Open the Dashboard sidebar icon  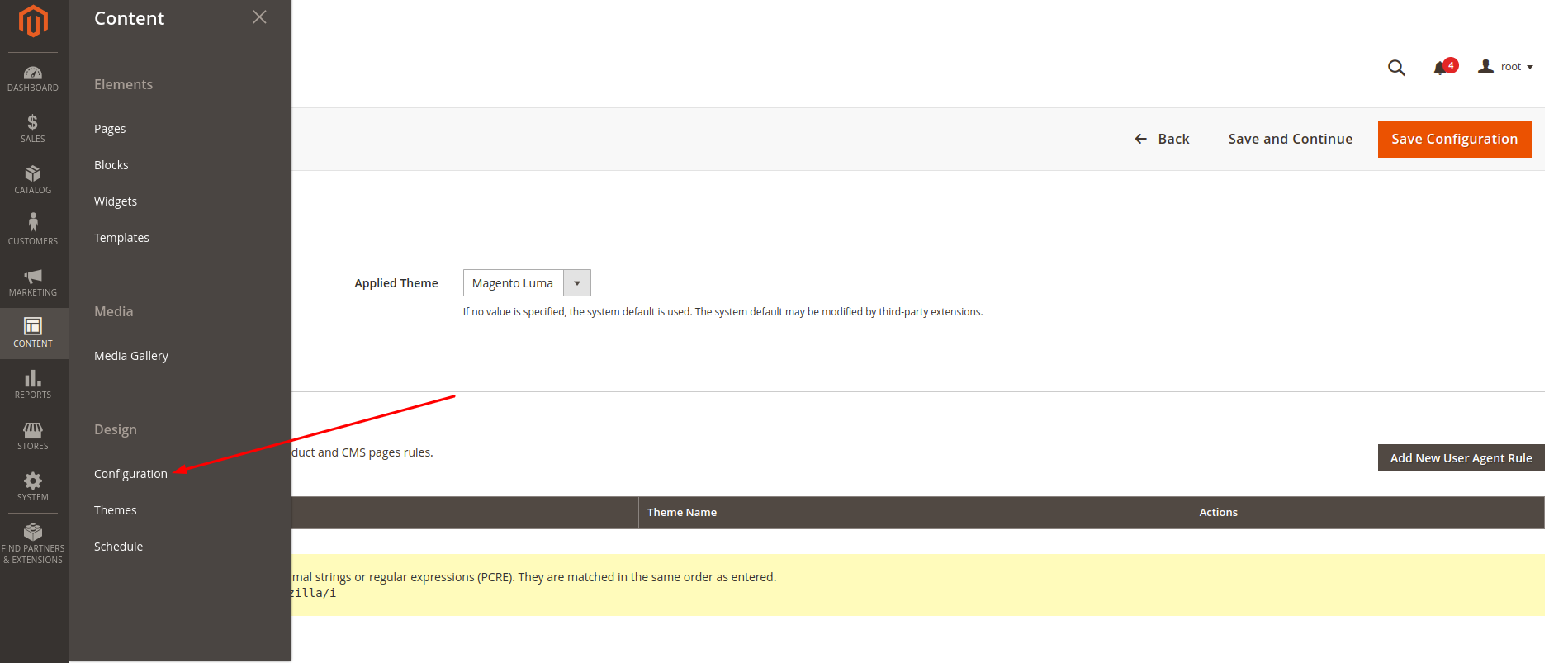(33, 78)
